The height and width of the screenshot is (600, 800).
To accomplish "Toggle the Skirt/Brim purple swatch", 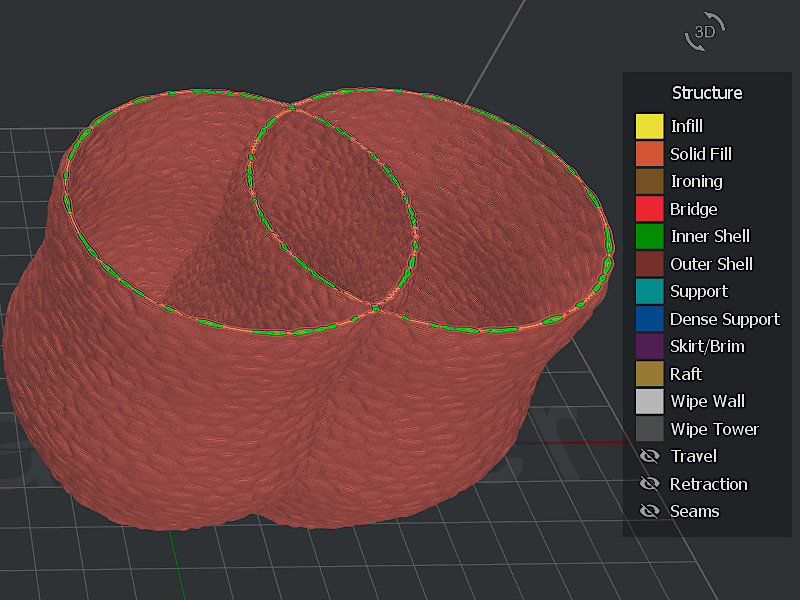I will (x=649, y=346).
